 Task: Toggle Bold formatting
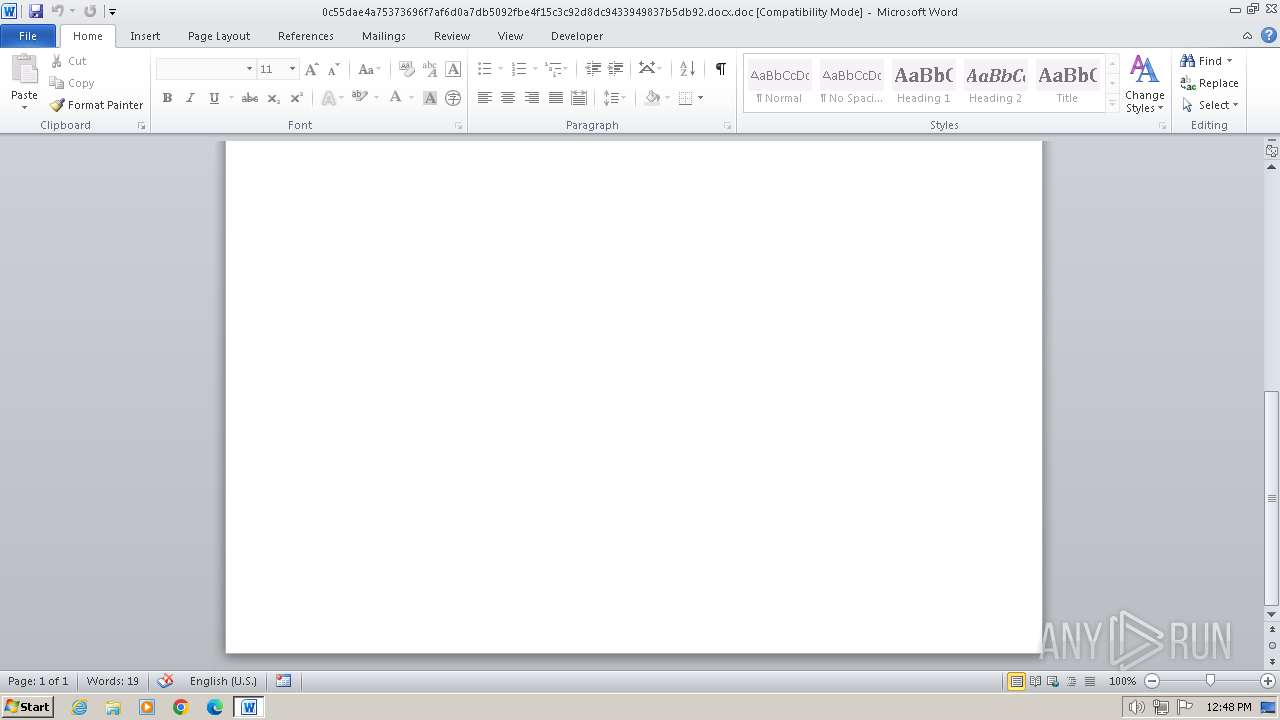pyautogui.click(x=167, y=98)
